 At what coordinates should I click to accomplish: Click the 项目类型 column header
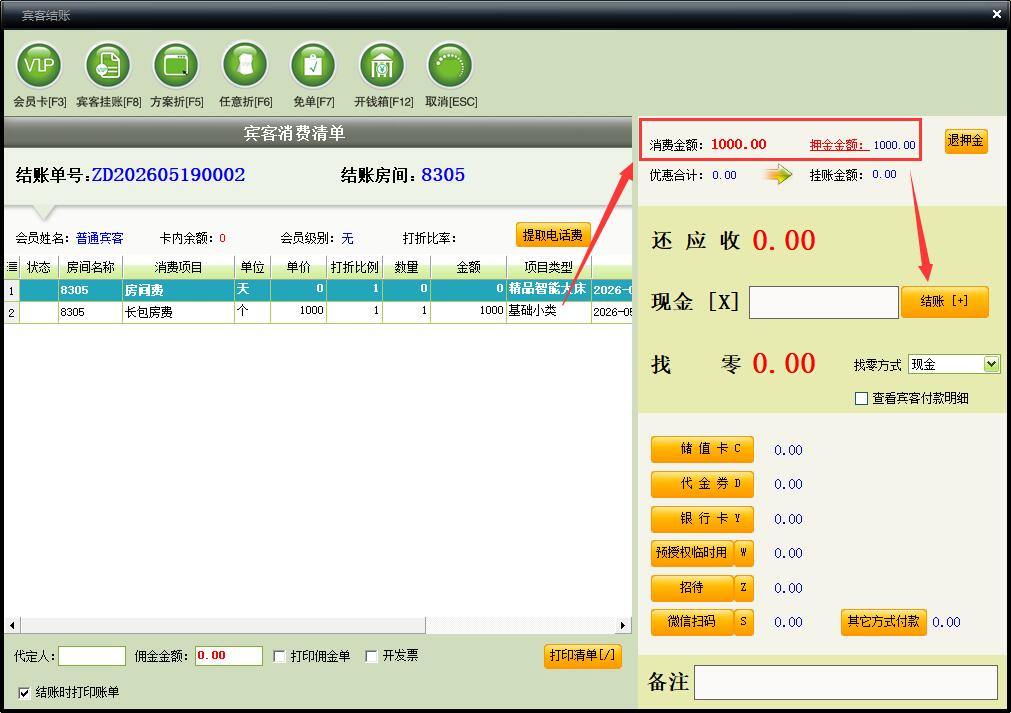549,267
